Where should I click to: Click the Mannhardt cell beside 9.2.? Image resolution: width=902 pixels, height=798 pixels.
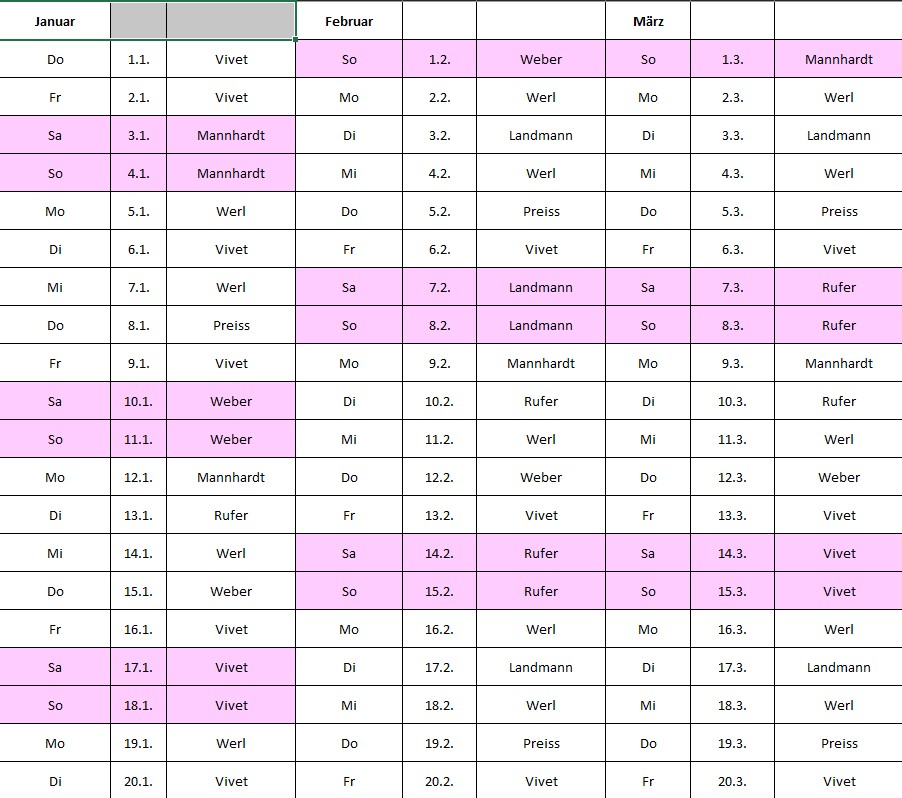pos(541,363)
